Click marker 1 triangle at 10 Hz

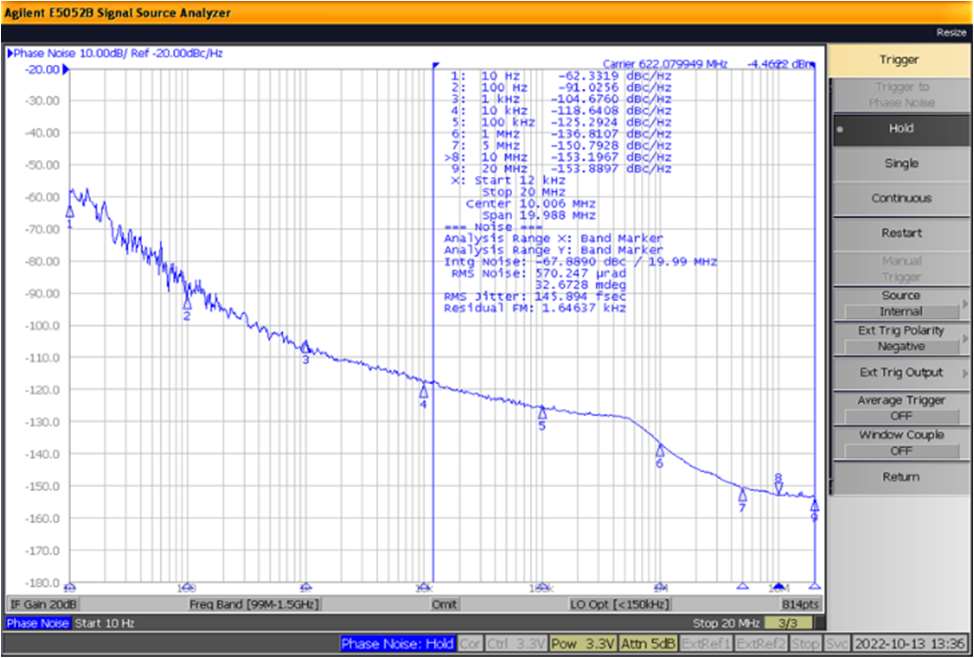coord(70,212)
